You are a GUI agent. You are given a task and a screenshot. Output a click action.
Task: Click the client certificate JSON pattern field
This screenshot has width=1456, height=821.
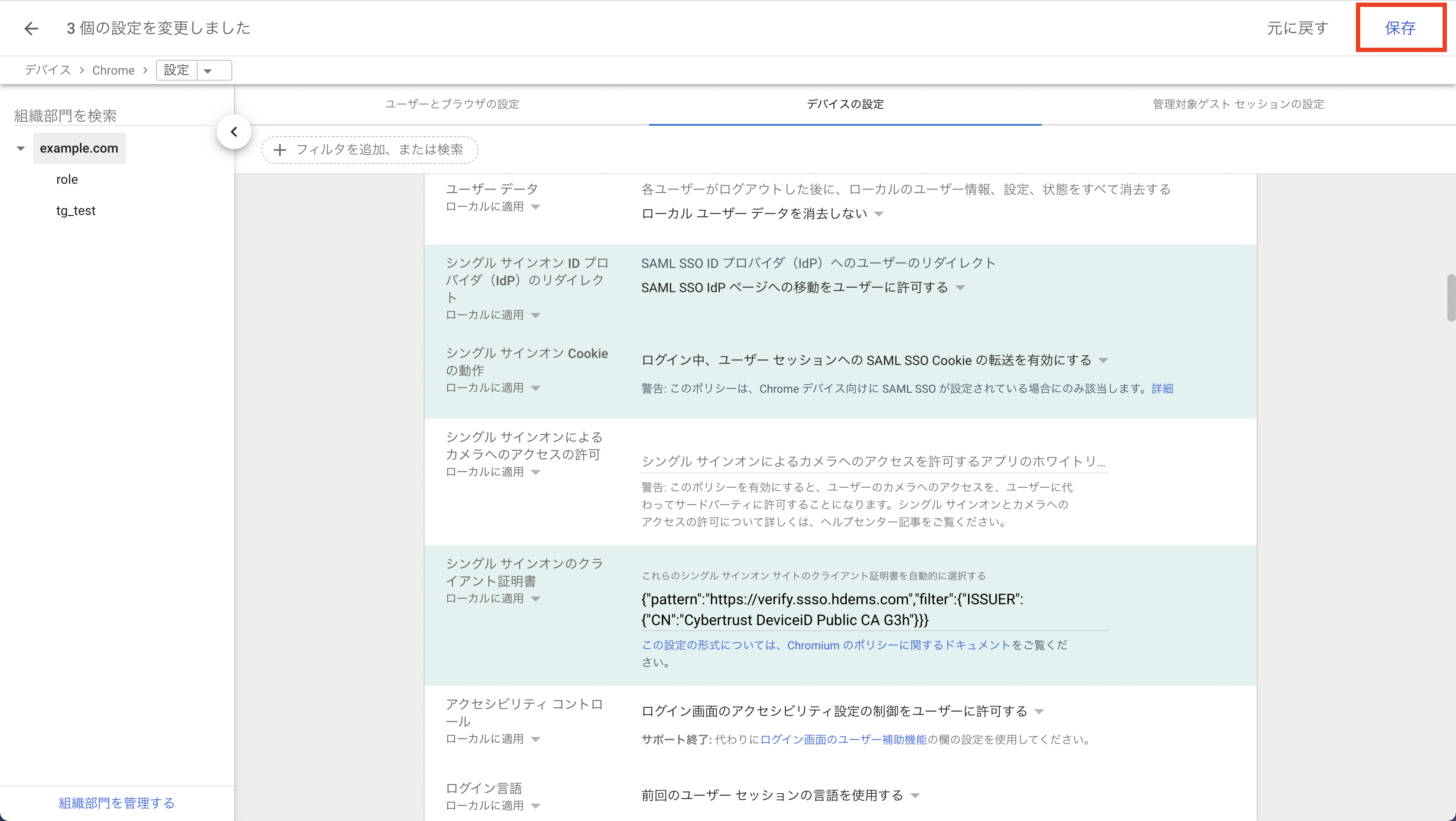874,609
